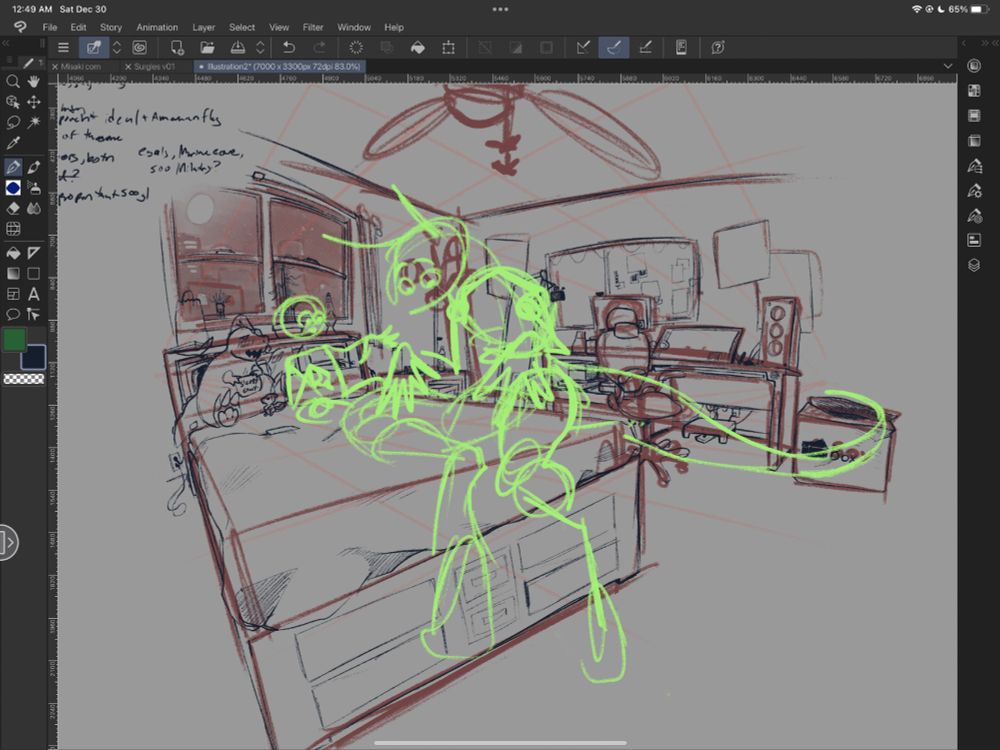Select the blue circle brush tool
The width and height of the screenshot is (1000, 750).
point(13,188)
